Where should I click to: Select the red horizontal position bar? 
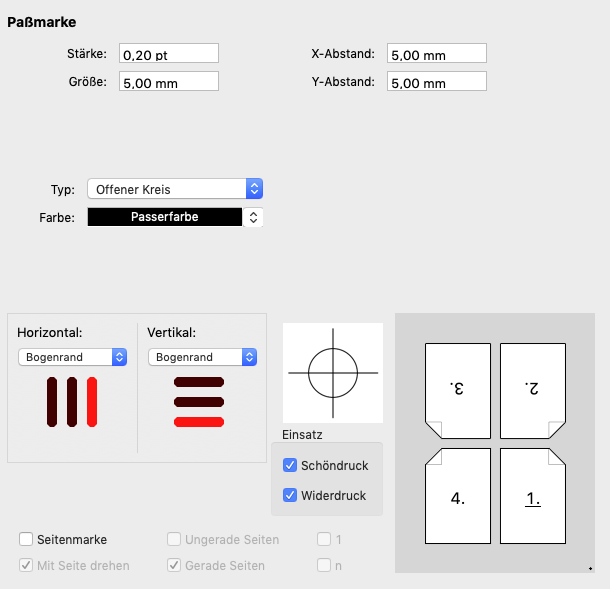[x=92, y=402]
